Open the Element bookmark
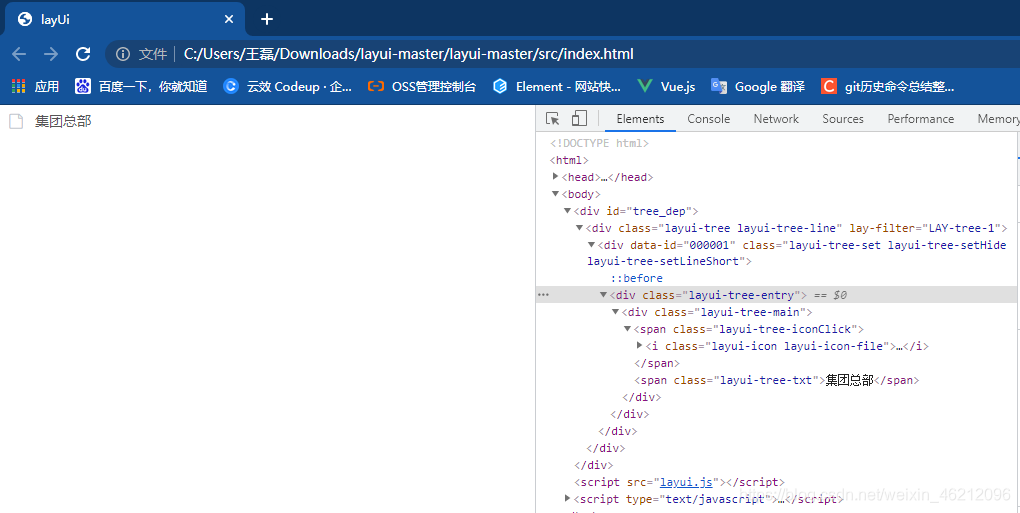This screenshot has height=513, width=1020. pyautogui.click(x=557, y=86)
